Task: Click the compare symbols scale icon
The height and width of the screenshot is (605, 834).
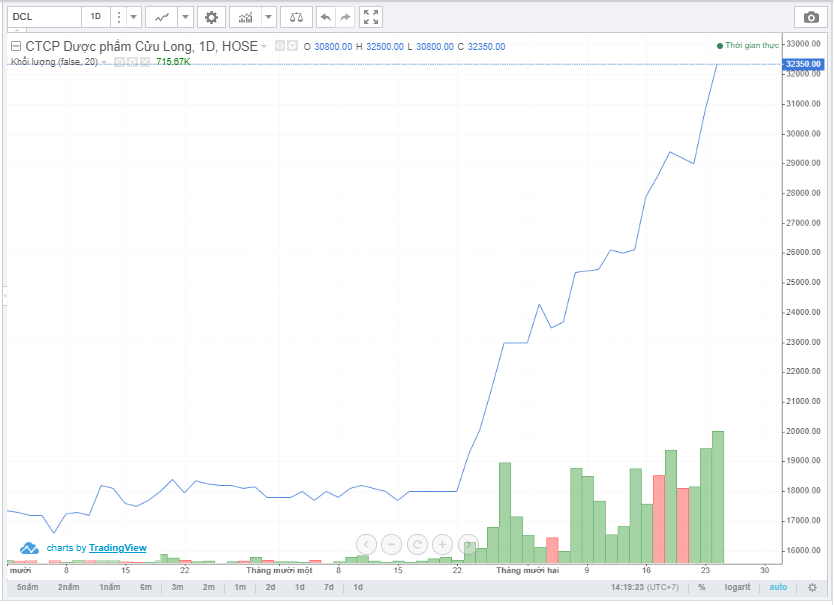Action: (296, 17)
